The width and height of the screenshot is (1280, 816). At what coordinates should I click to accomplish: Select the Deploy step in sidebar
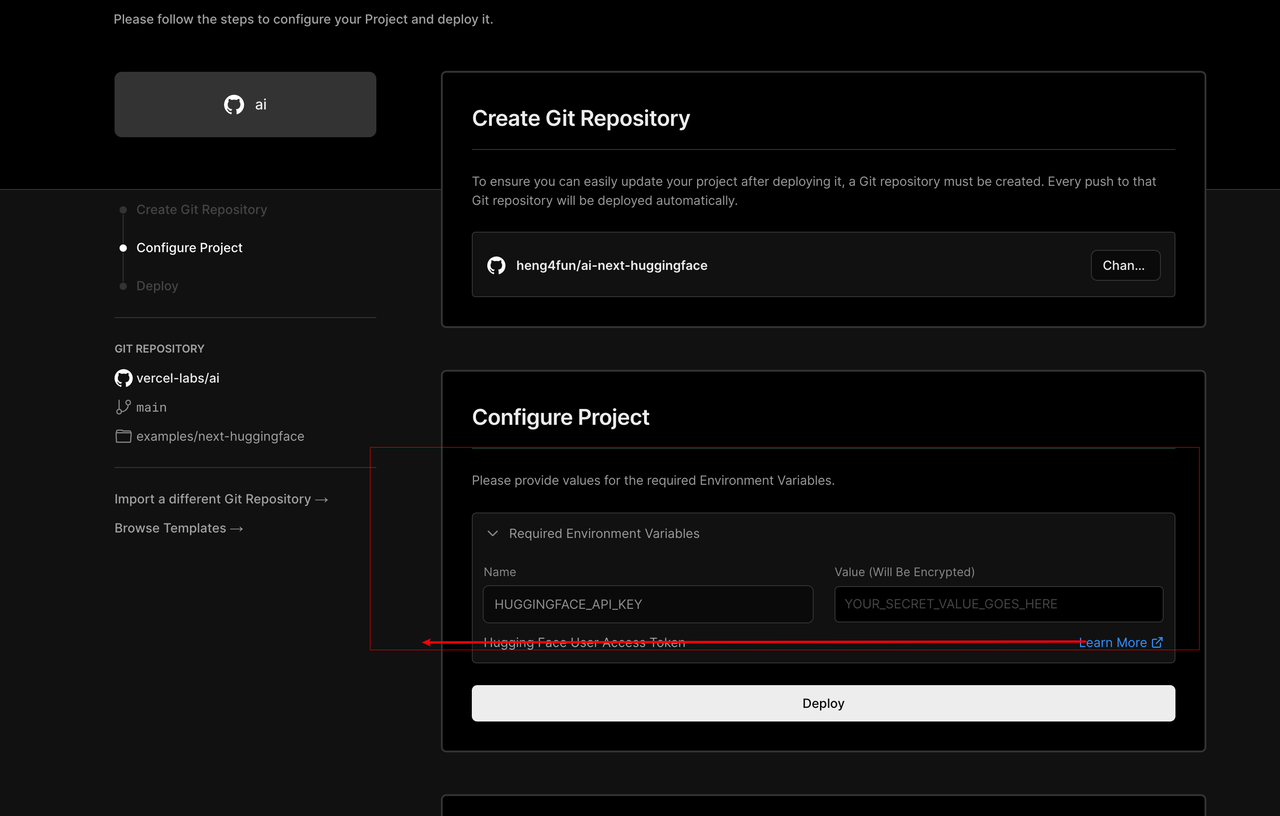tap(157, 286)
